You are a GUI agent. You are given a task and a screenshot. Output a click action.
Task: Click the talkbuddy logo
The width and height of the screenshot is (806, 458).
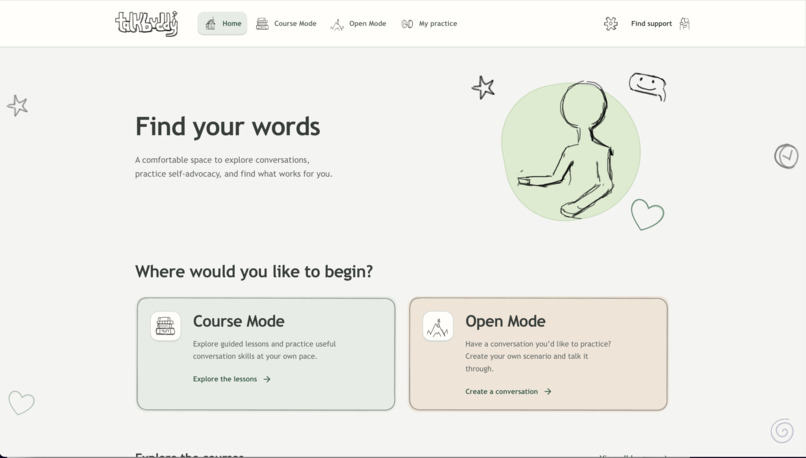click(x=146, y=24)
